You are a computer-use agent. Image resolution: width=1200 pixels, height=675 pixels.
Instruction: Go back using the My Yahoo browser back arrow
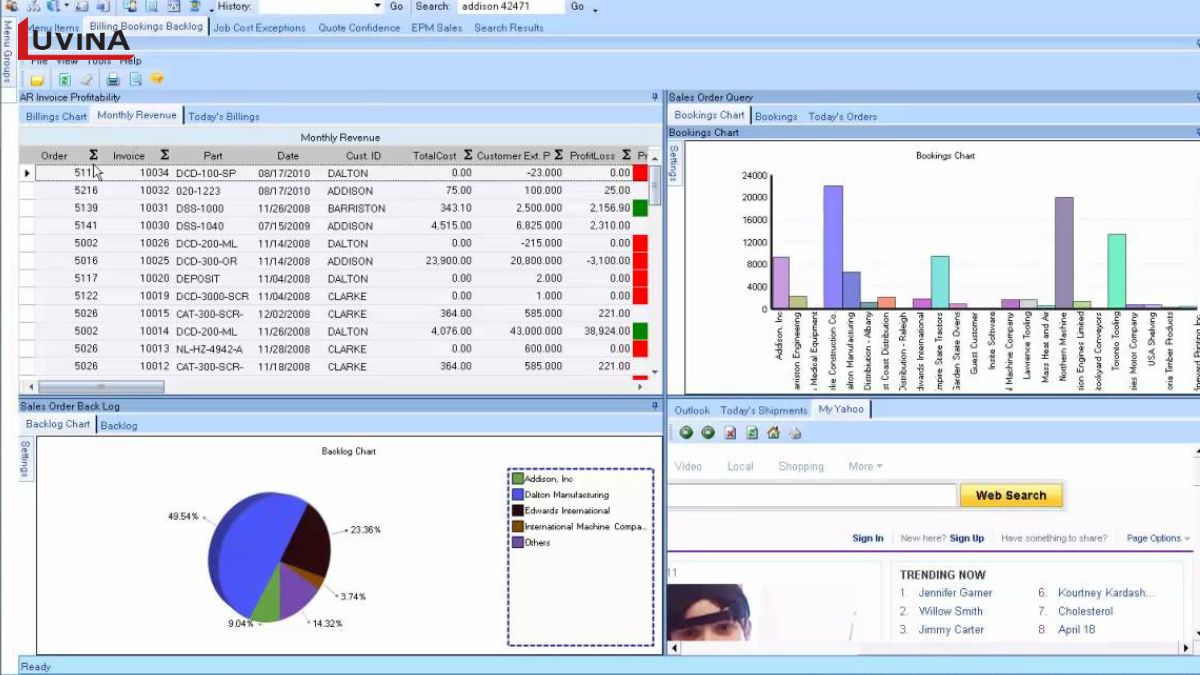pos(686,433)
